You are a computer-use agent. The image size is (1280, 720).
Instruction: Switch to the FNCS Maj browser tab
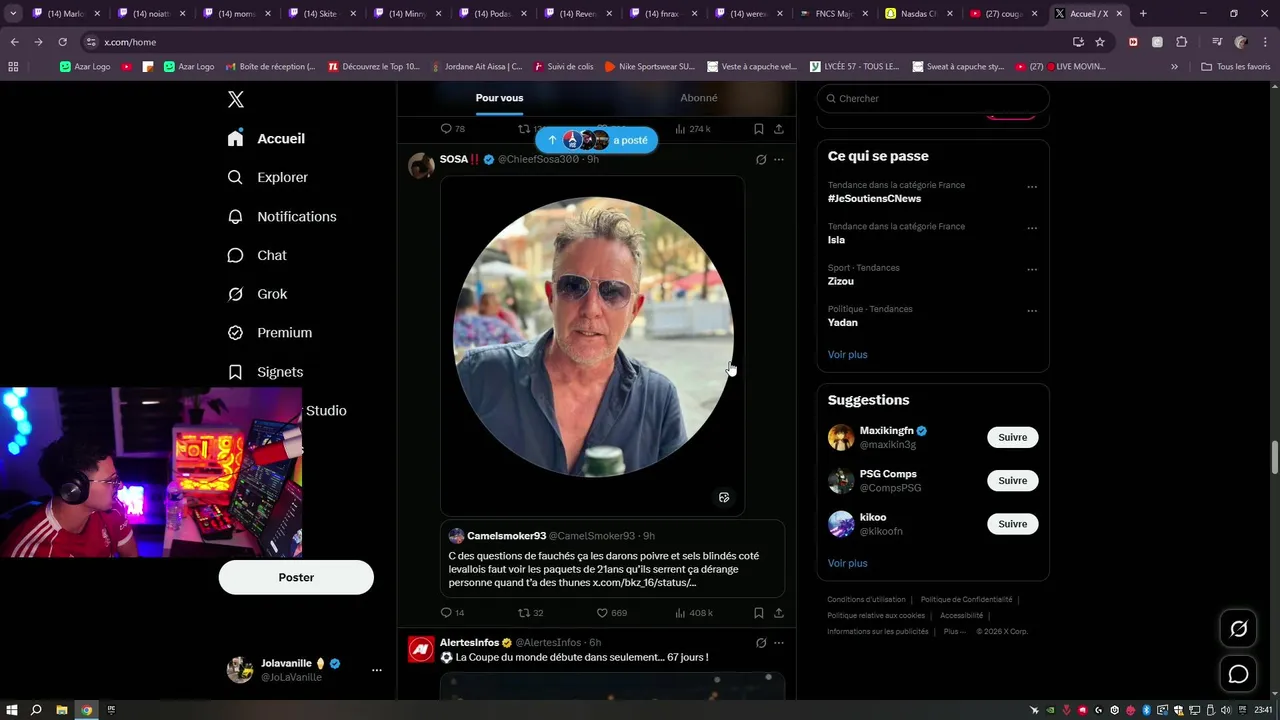pyautogui.click(x=834, y=14)
